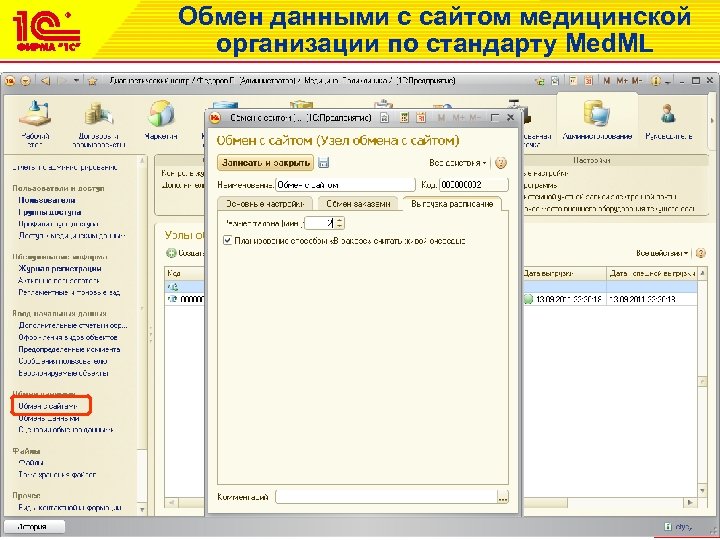Click the calculator icon in dialog title bar
Image resolution: width=720 pixels, height=540 pixels.
[x=404, y=118]
